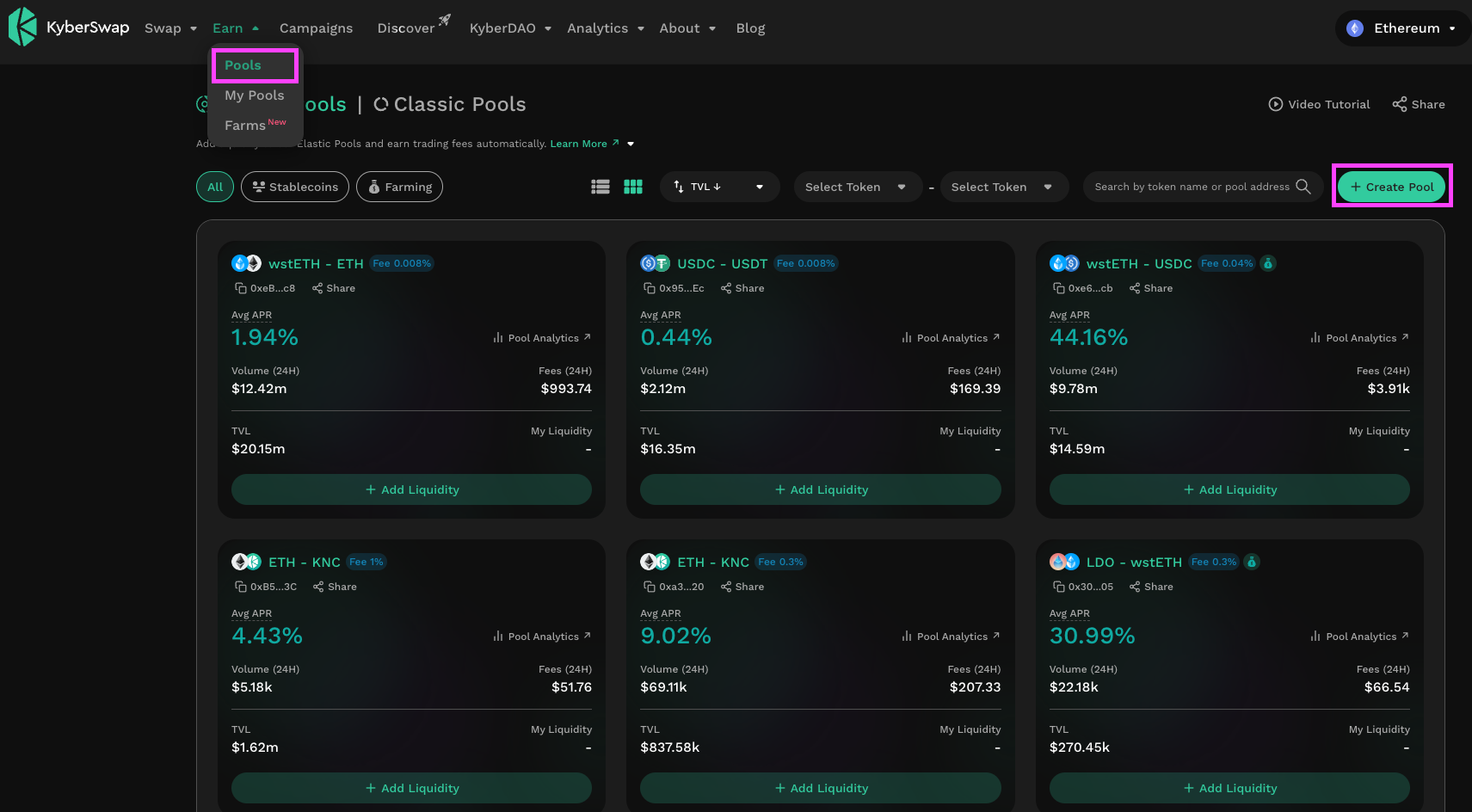Open Video Tutorial play icon

point(1276,104)
